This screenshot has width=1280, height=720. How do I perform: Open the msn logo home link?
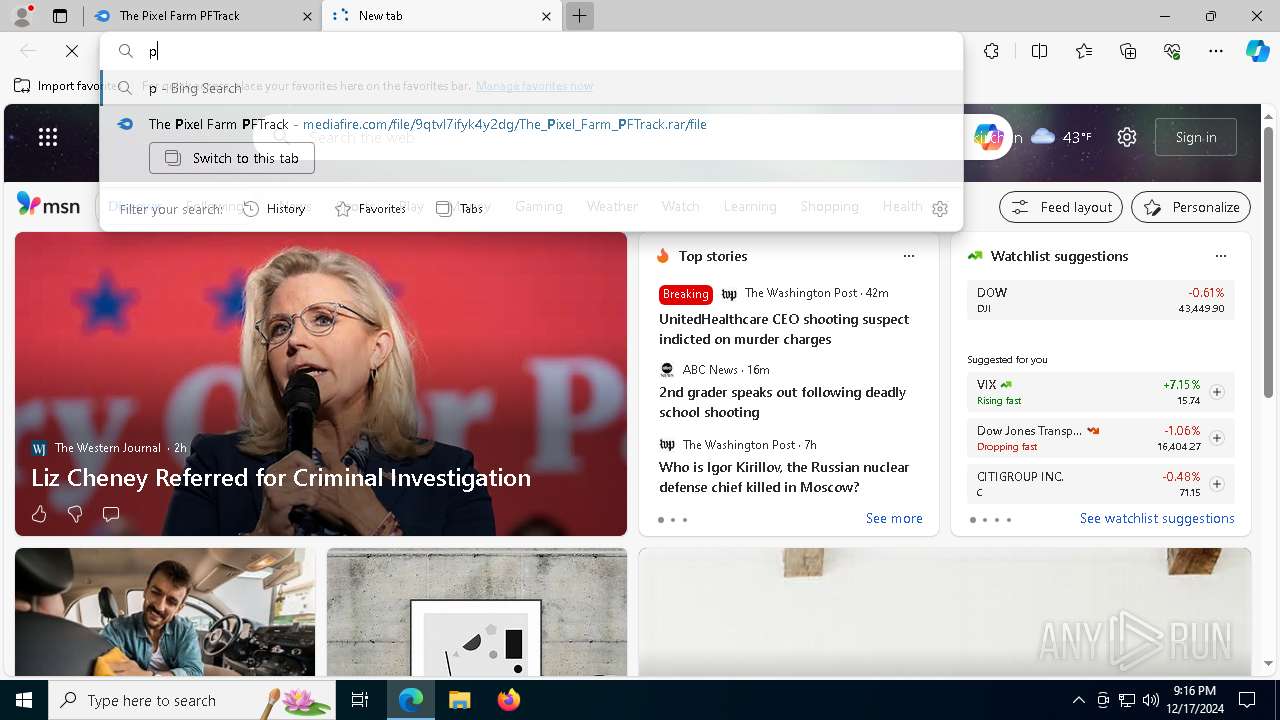coord(49,205)
